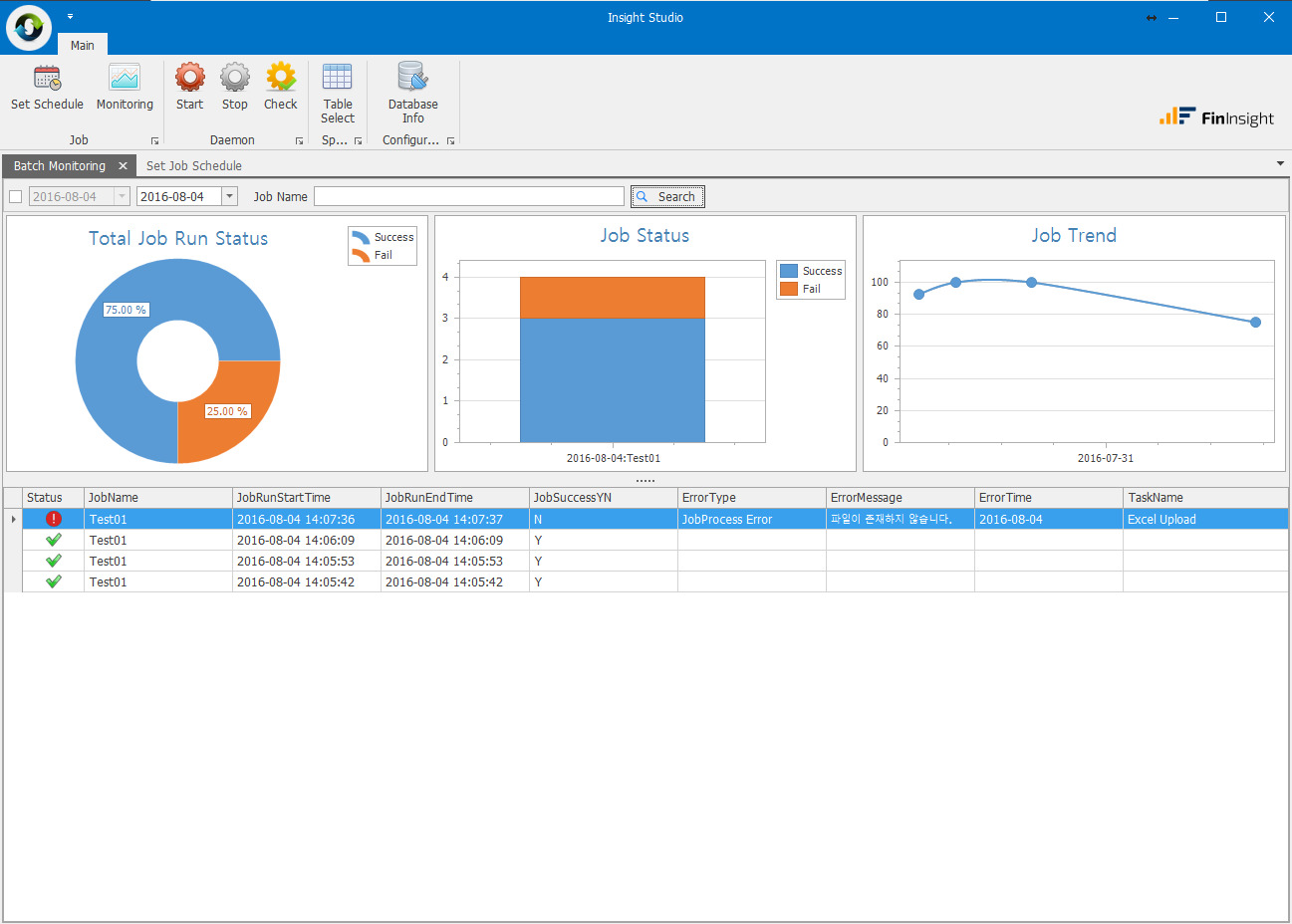Toggle Success entry in Job Status legend

(x=811, y=271)
